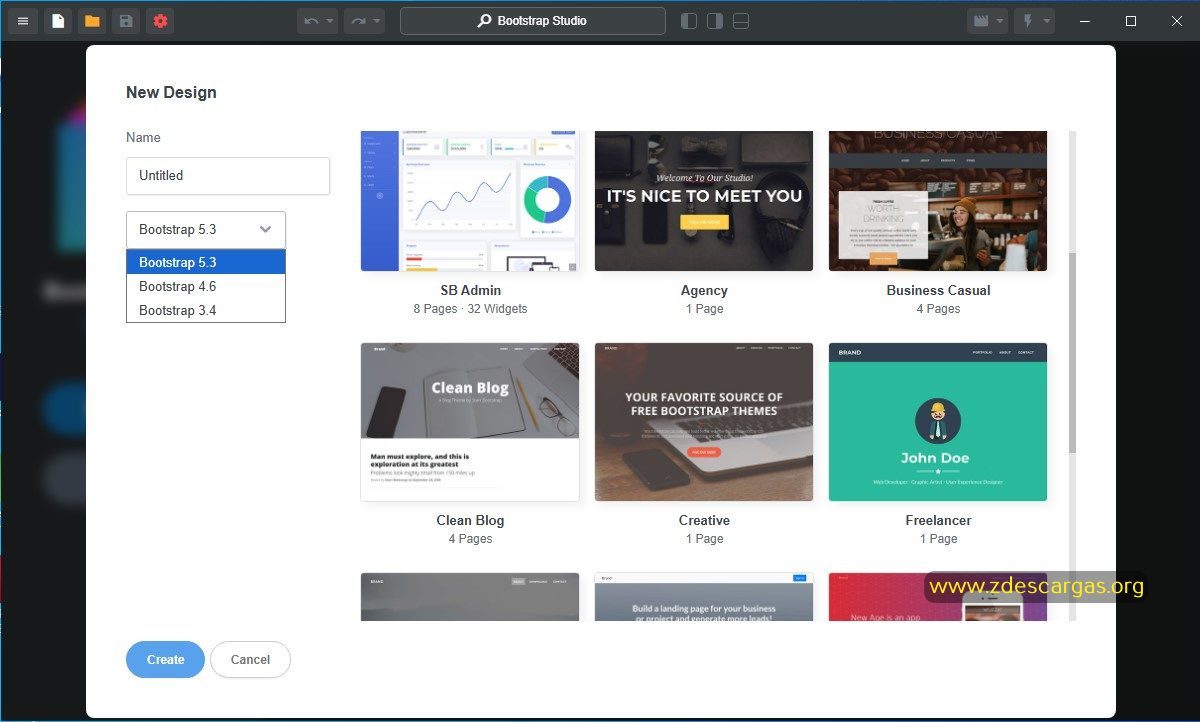
Task: Click the Preview clapperboard icon
Action: pos(981,21)
